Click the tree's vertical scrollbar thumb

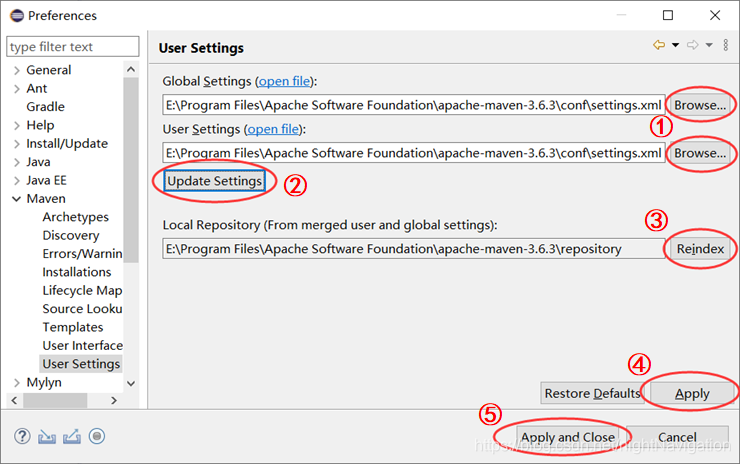(x=131, y=170)
